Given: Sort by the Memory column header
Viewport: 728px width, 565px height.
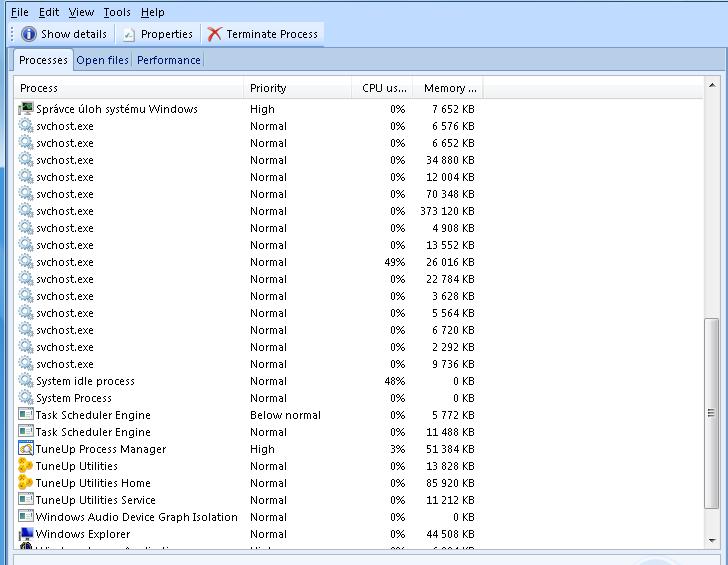Looking at the screenshot, I should [448, 88].
